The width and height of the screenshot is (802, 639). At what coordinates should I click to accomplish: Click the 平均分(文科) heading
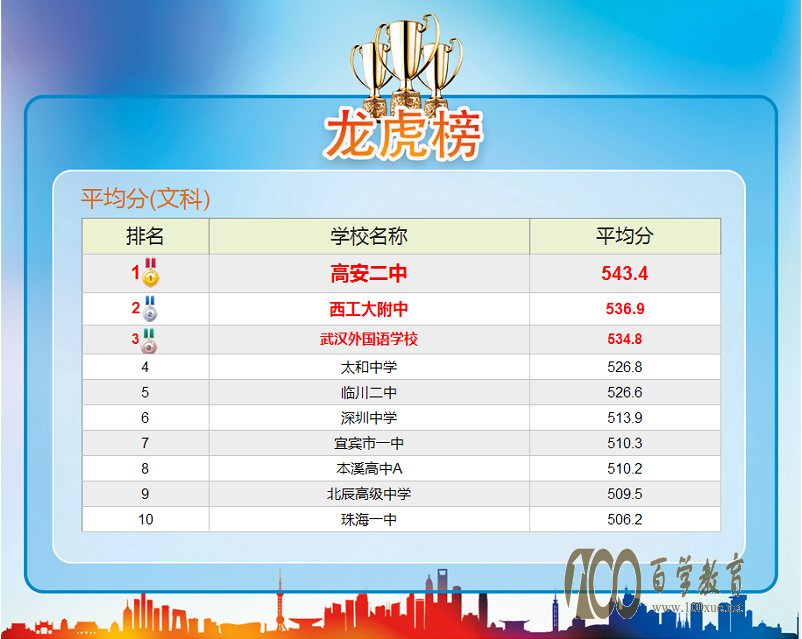coord(145,199)
